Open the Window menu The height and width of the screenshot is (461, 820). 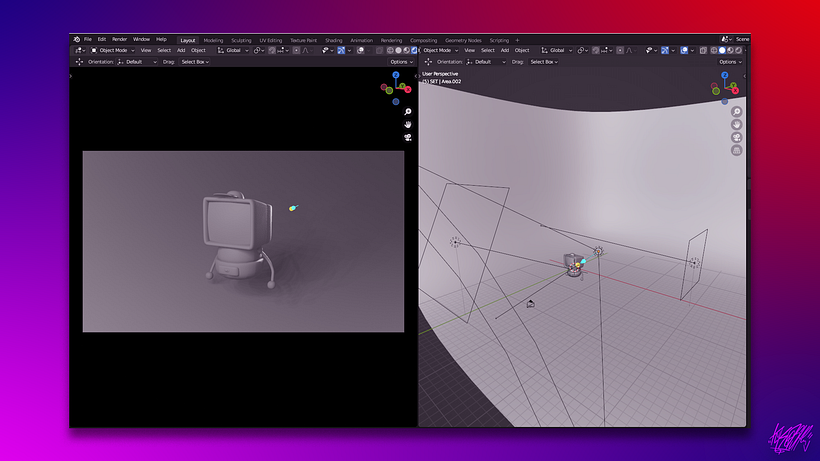(x=141, y=39)
